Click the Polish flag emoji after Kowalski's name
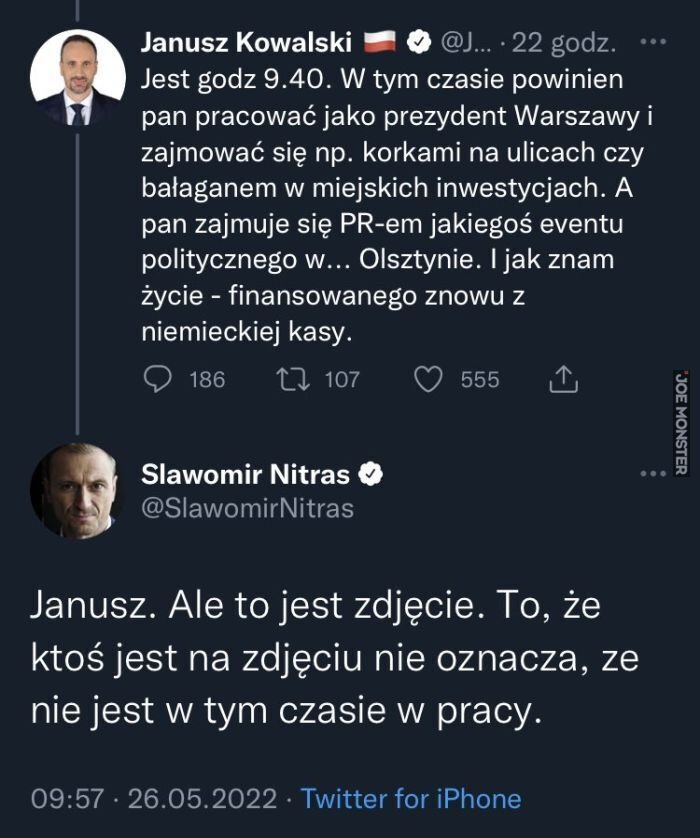This screenshot has width=700, height=838. tap(380, 42)
